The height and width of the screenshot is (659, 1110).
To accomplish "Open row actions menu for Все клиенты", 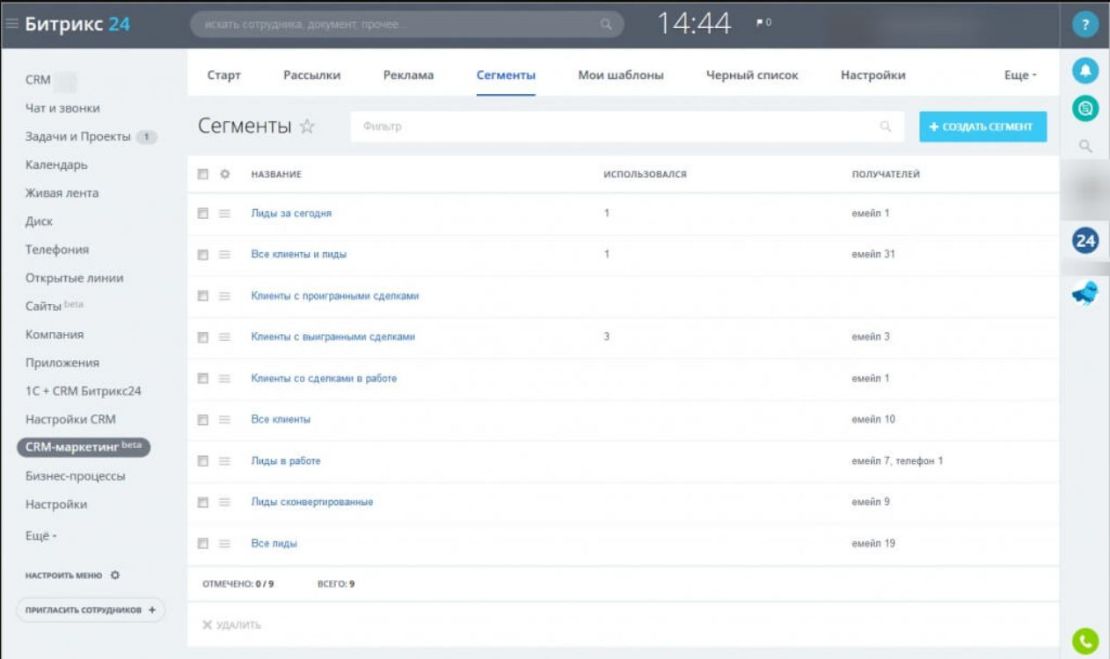I will coord(225,420).
